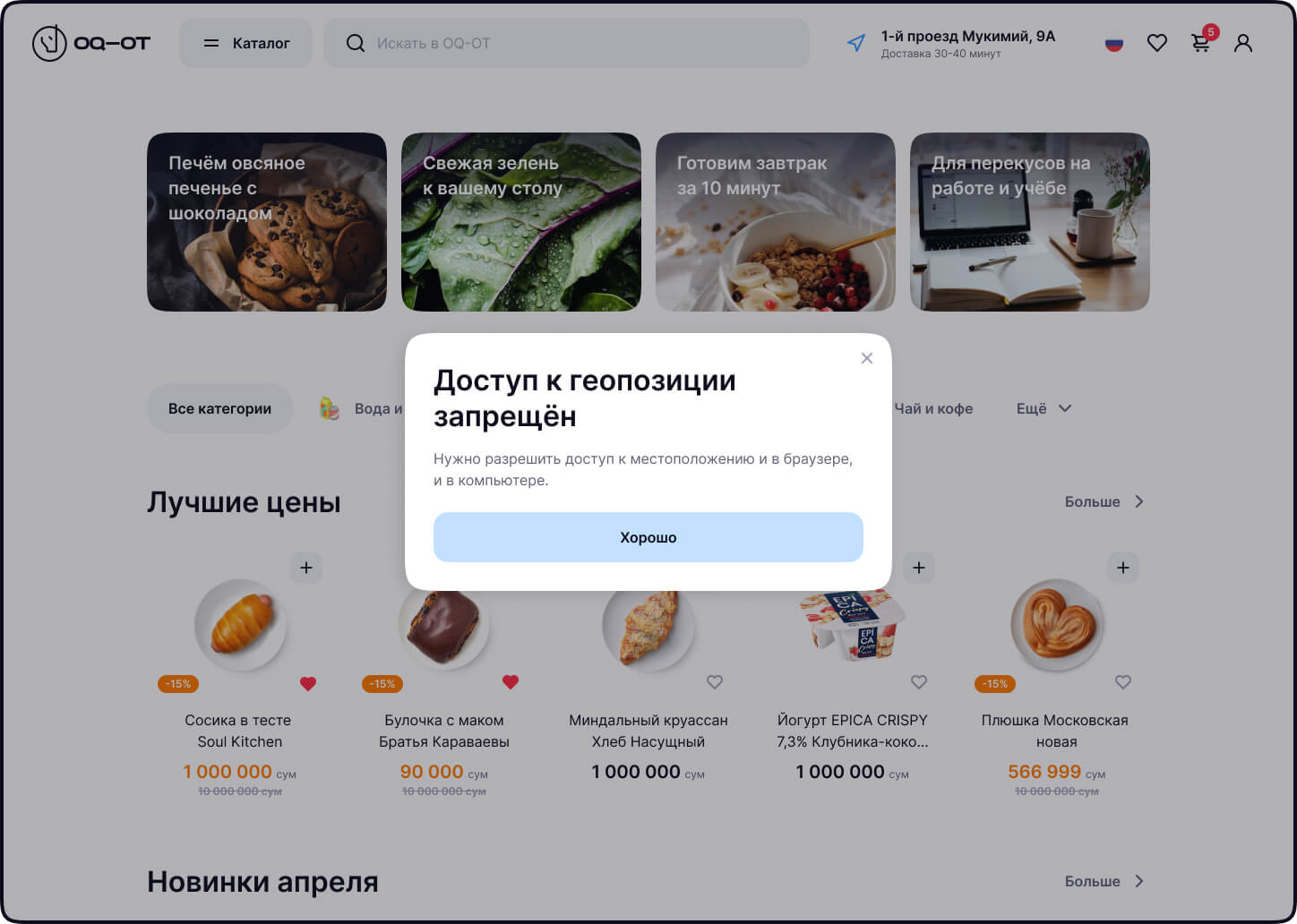Screen dimensions: 1297x924
Task: Confirm with the Хорошо button
Action: [648, 537]
